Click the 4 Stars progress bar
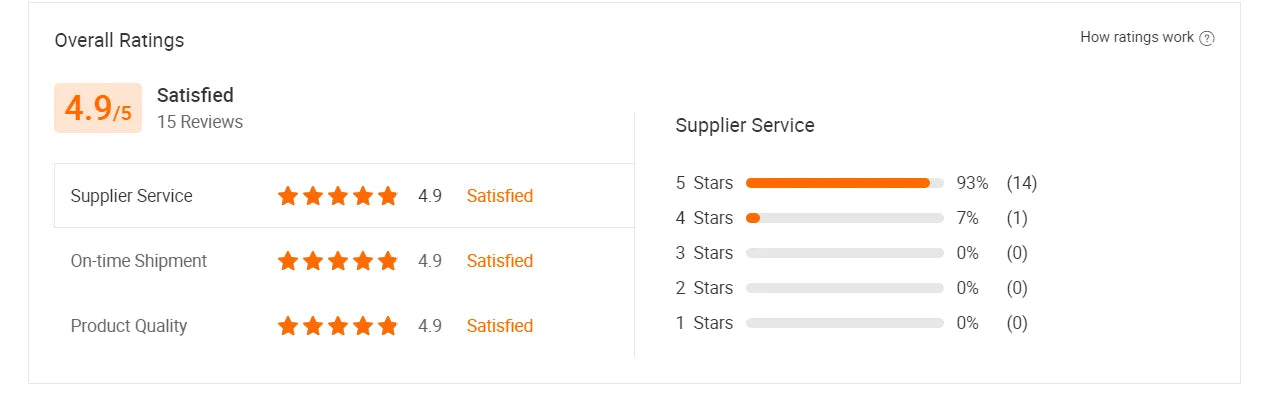 click(845, 218)
